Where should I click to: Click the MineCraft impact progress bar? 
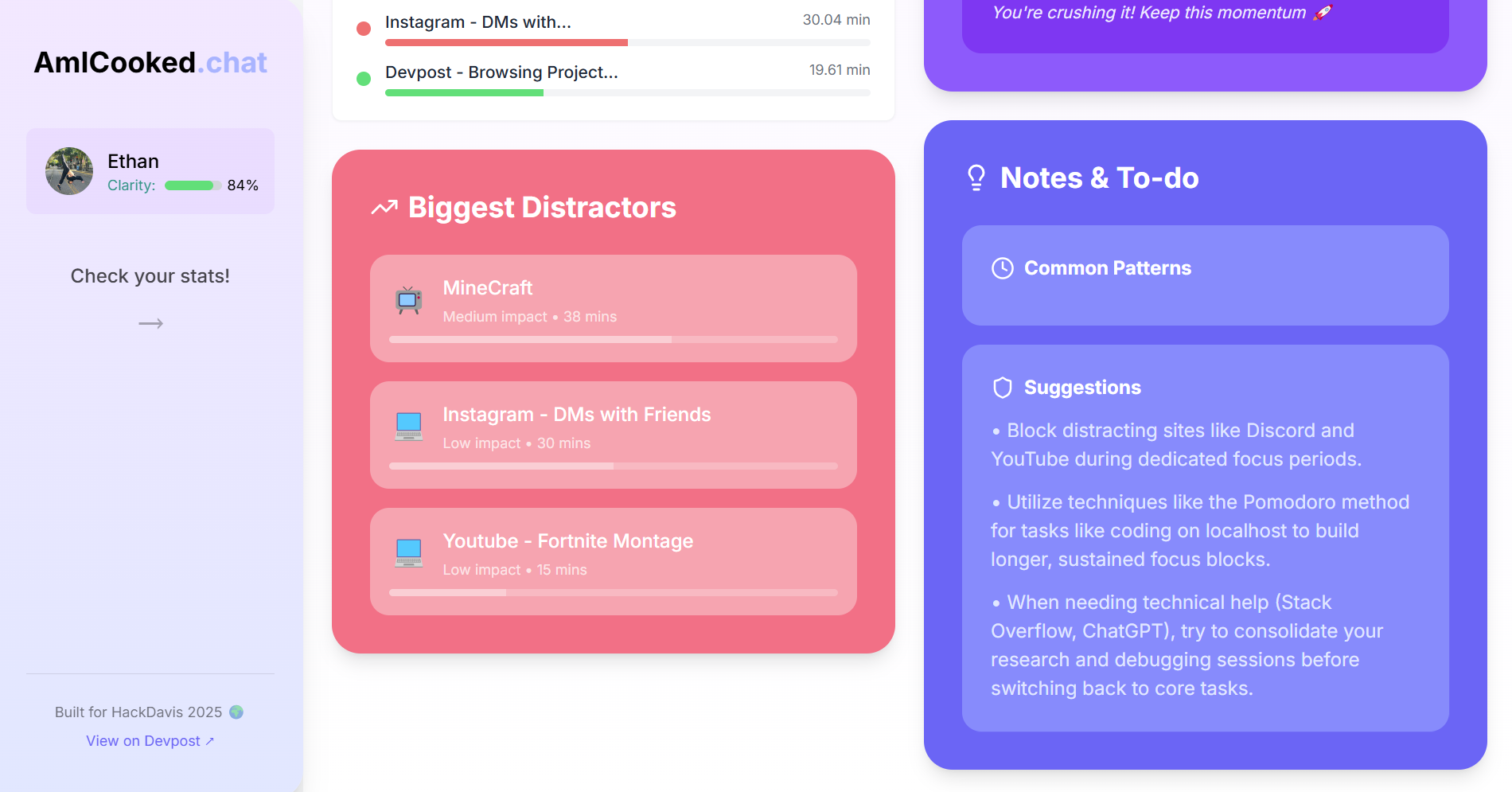614,339
